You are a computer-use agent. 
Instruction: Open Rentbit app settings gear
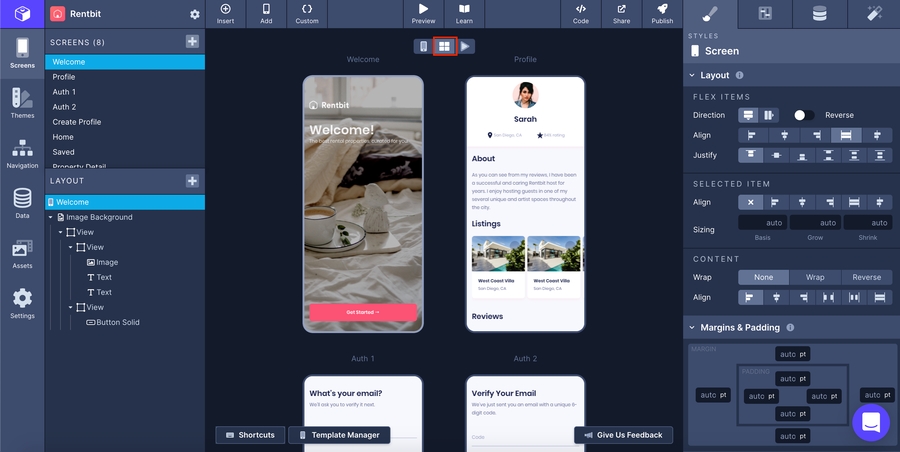[x=195, y=15]
